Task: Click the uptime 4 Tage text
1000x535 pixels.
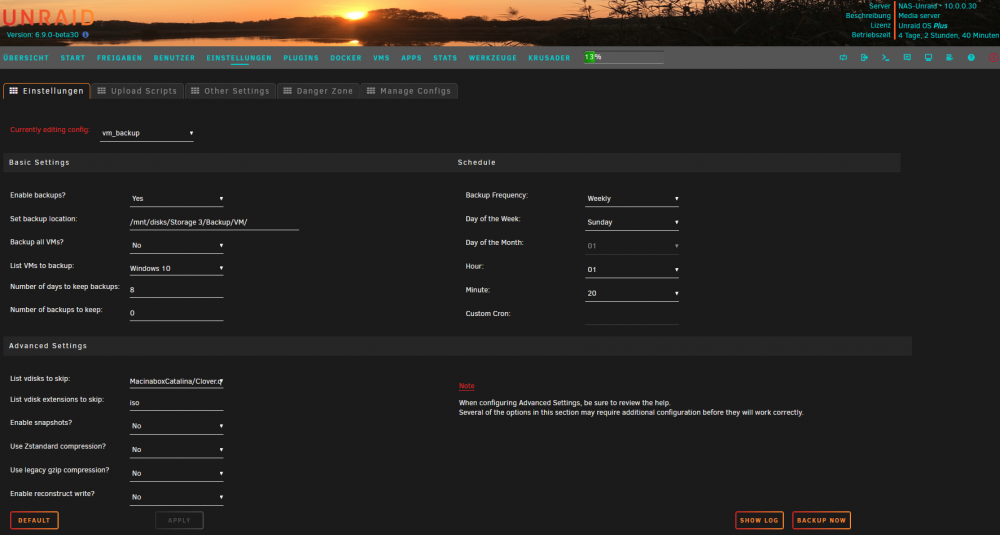Action: pyautogui.click(x=948, y=36)
